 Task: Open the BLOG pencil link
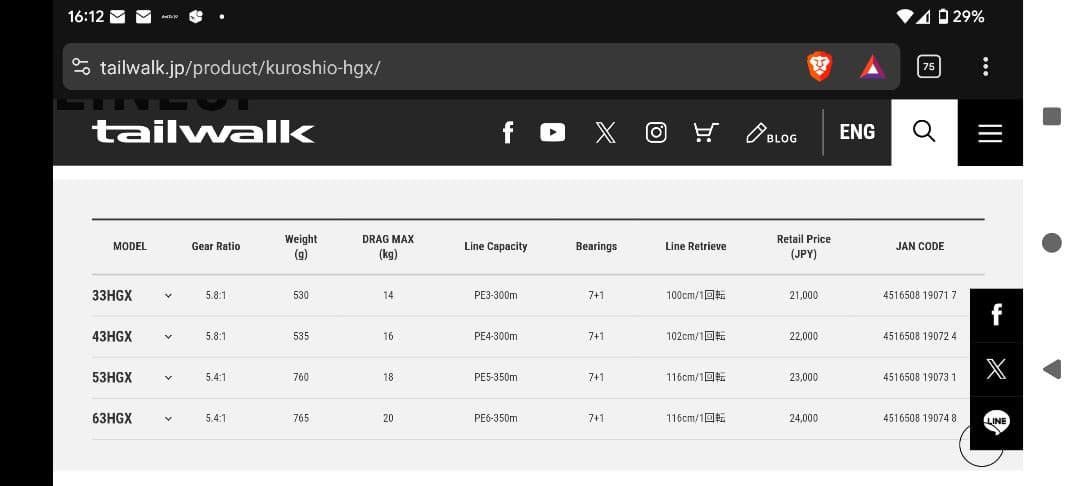coord(771,134)
